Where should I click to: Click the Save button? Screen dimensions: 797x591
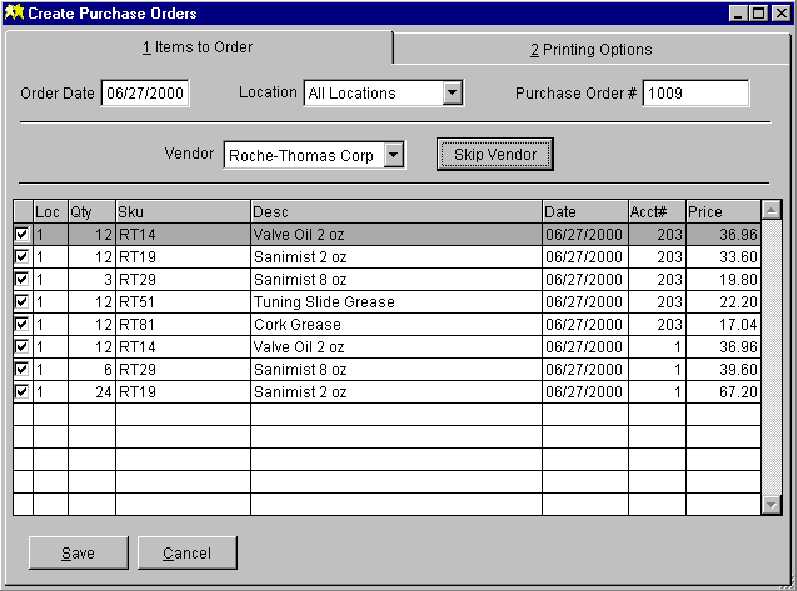pos(78,553)
